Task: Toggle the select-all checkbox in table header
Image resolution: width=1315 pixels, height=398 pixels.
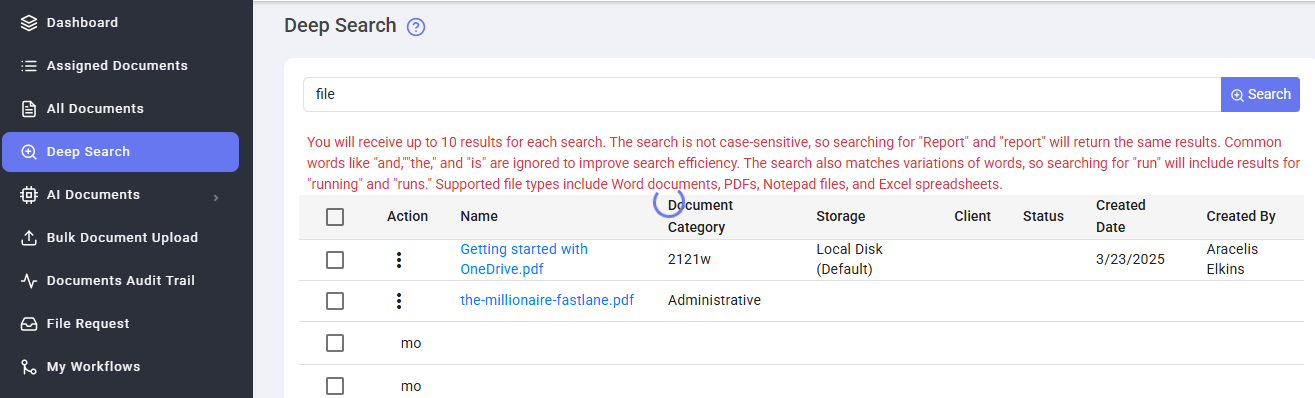Action: (x=335, y=216)
